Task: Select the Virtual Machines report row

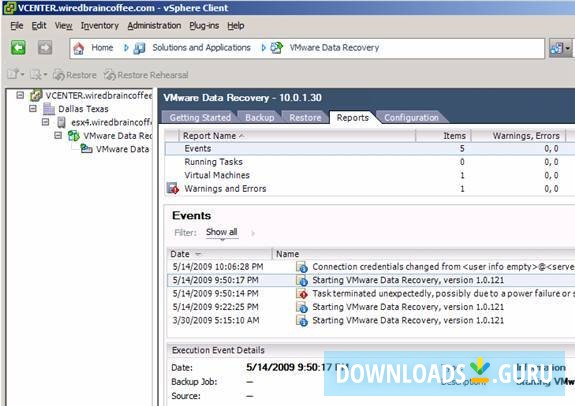Action: point(370,175)
